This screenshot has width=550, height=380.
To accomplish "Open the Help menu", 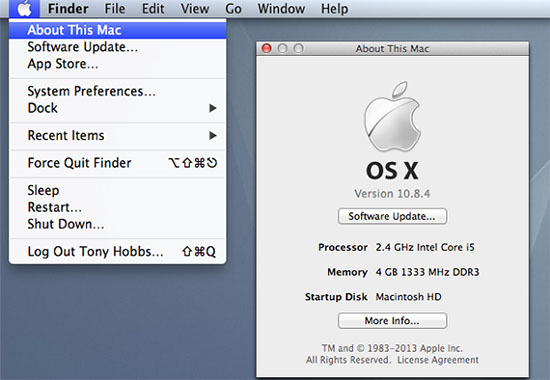I will click(335, 8).
